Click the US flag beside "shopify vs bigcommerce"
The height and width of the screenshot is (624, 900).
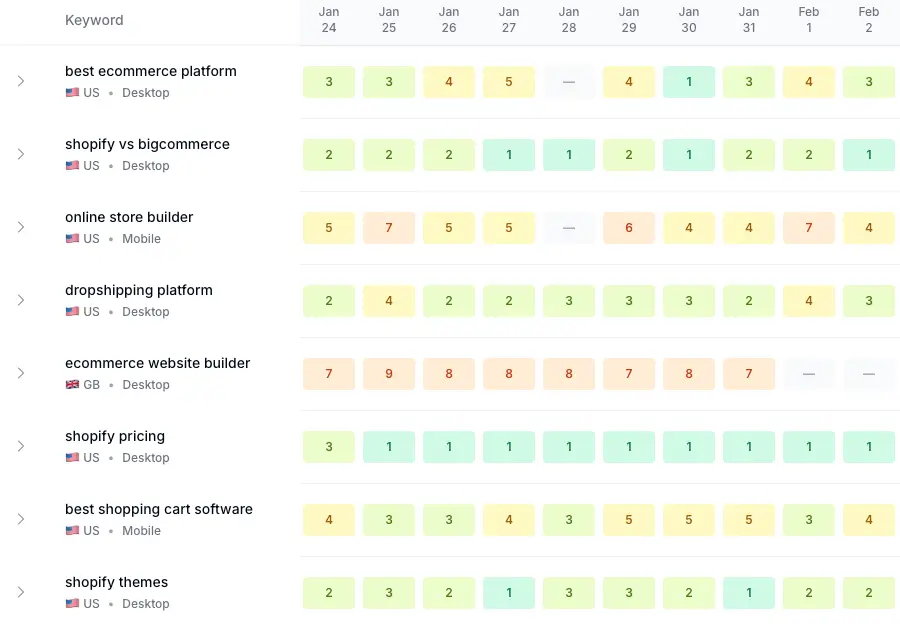coord(72,165)
